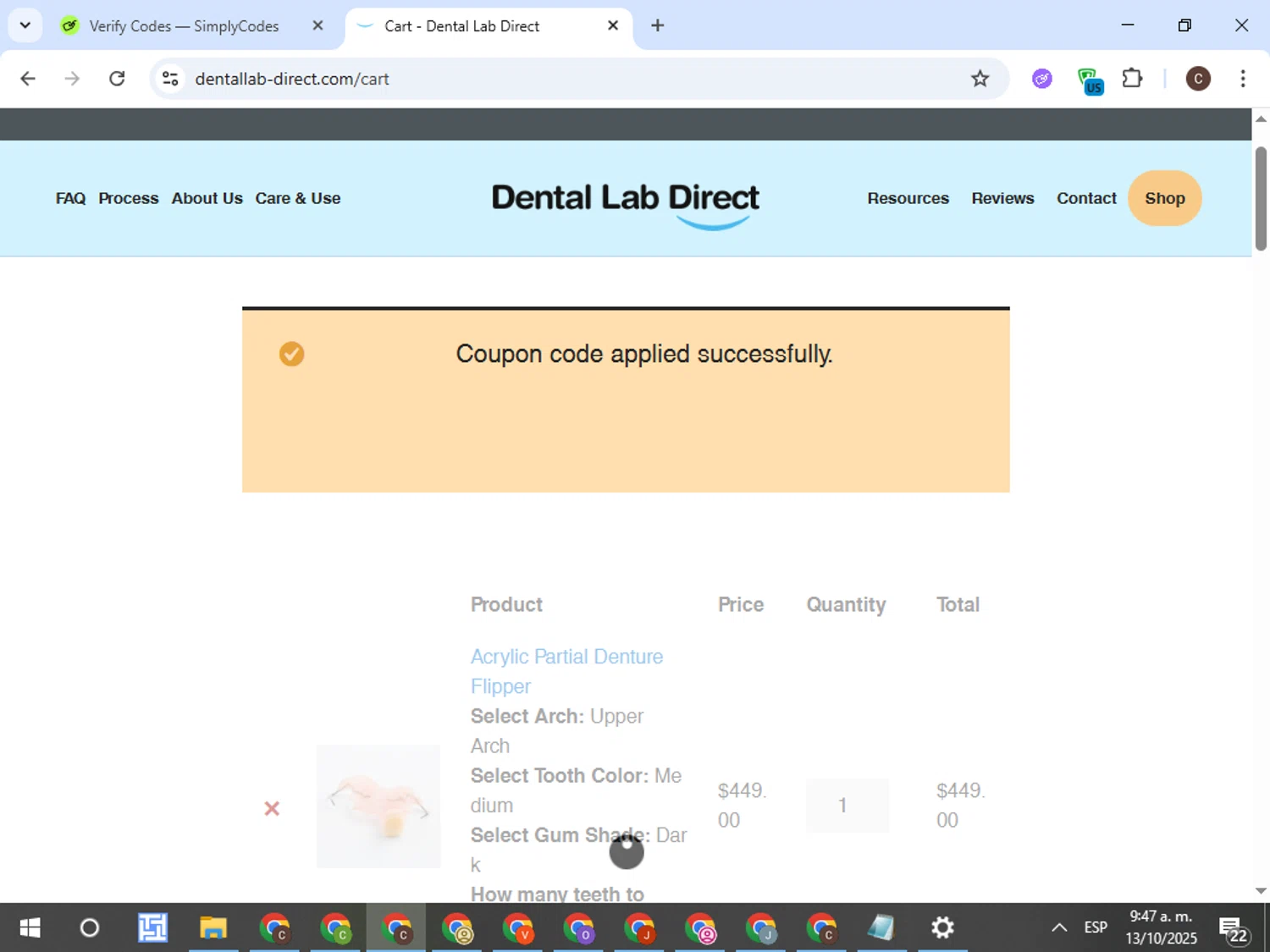The image size is (1270, 952).
Task: Click the scrollbar down arrow
Action: tap(1261, 891)
